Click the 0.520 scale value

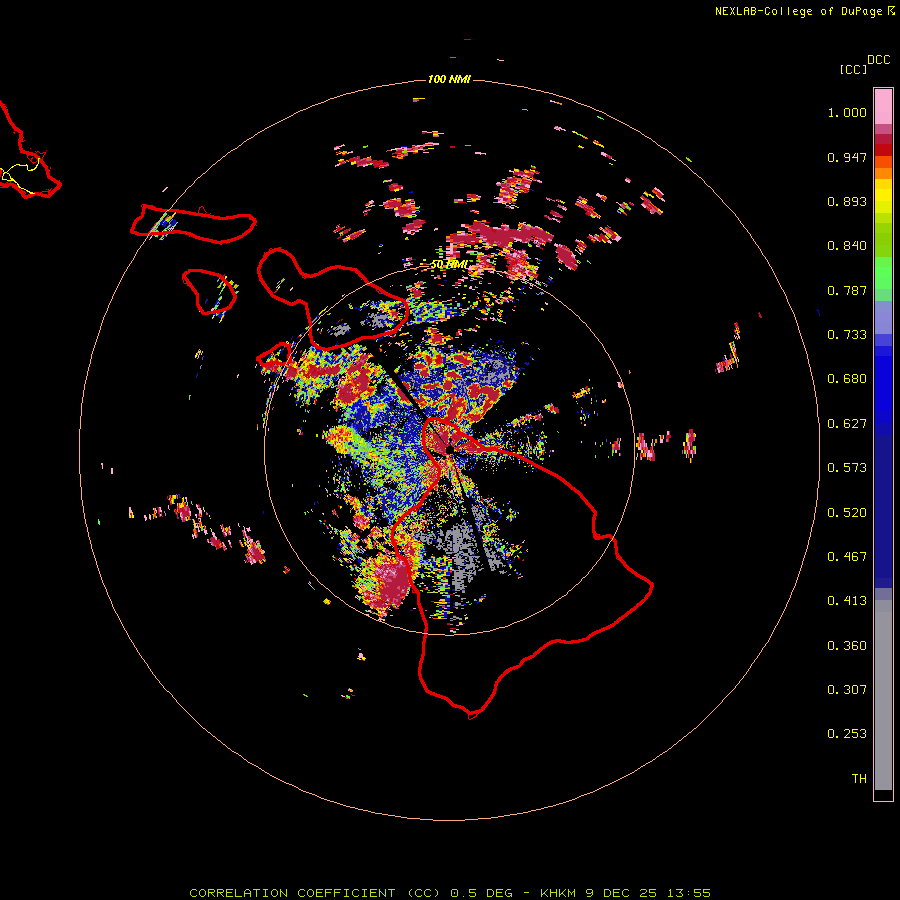point(847,513)
